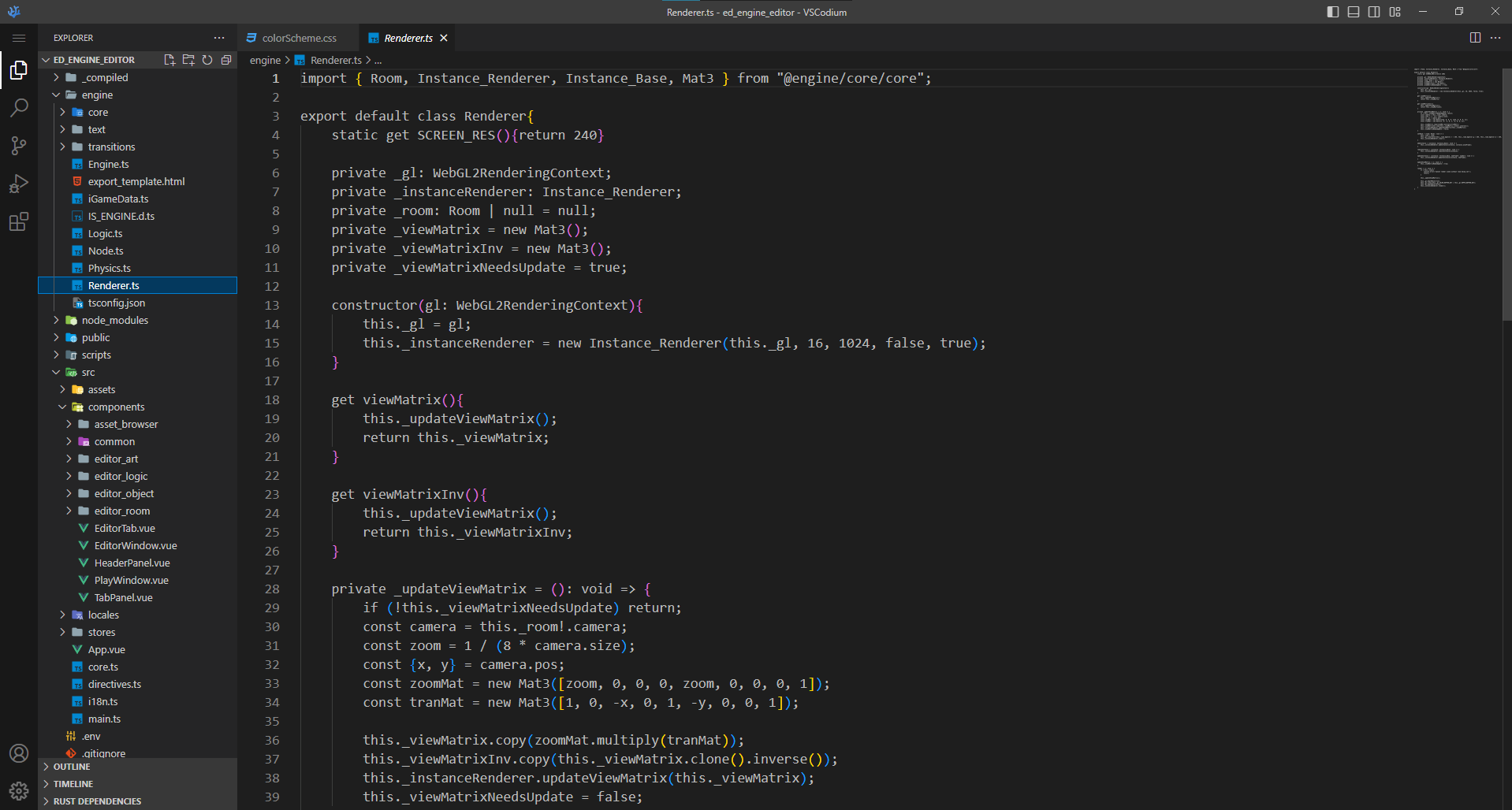Viewport: 1512px width, 810px height.
Task: Open main.ts file
Action: click(138, 719)
